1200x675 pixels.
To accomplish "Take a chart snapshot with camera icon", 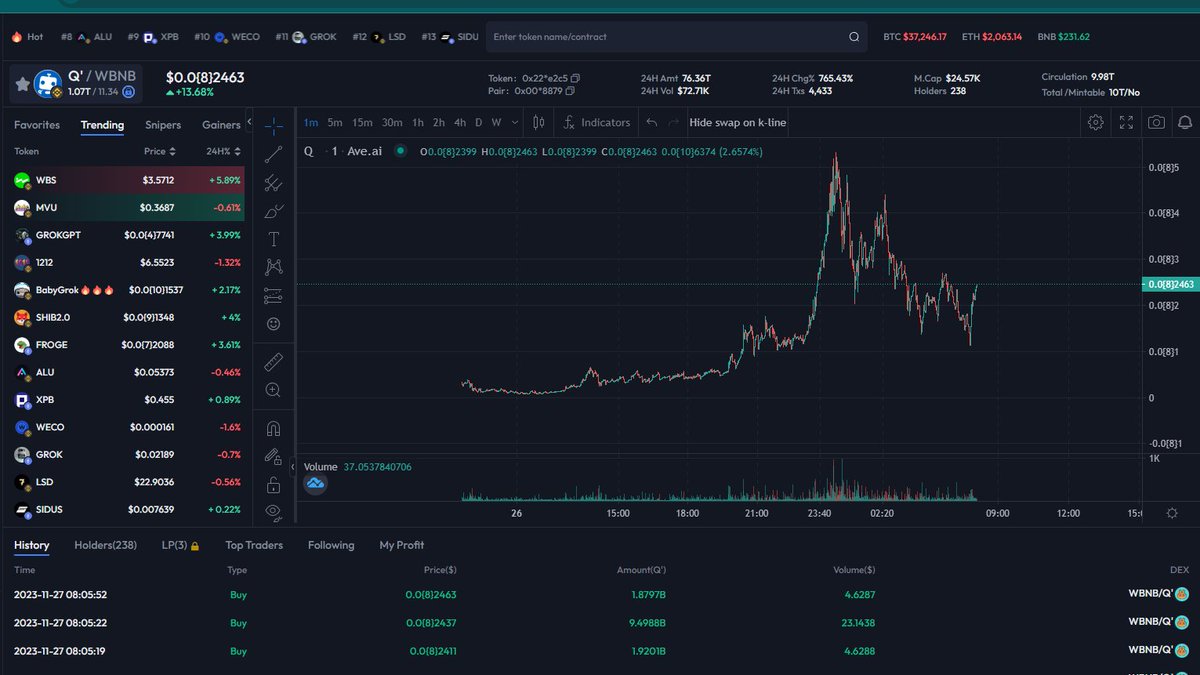I will 1156,122.
